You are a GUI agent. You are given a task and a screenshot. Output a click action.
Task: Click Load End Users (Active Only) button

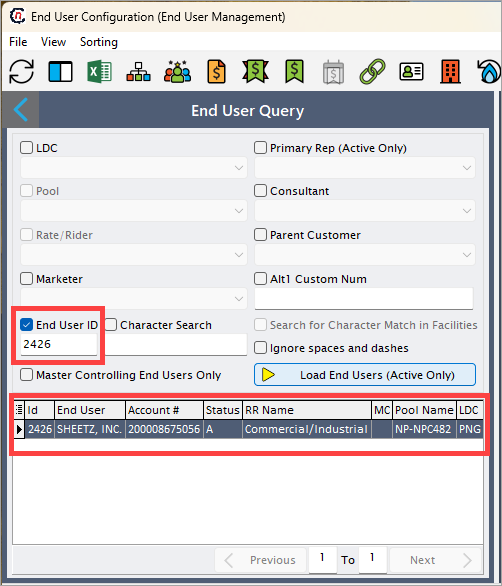coord(365,374)
